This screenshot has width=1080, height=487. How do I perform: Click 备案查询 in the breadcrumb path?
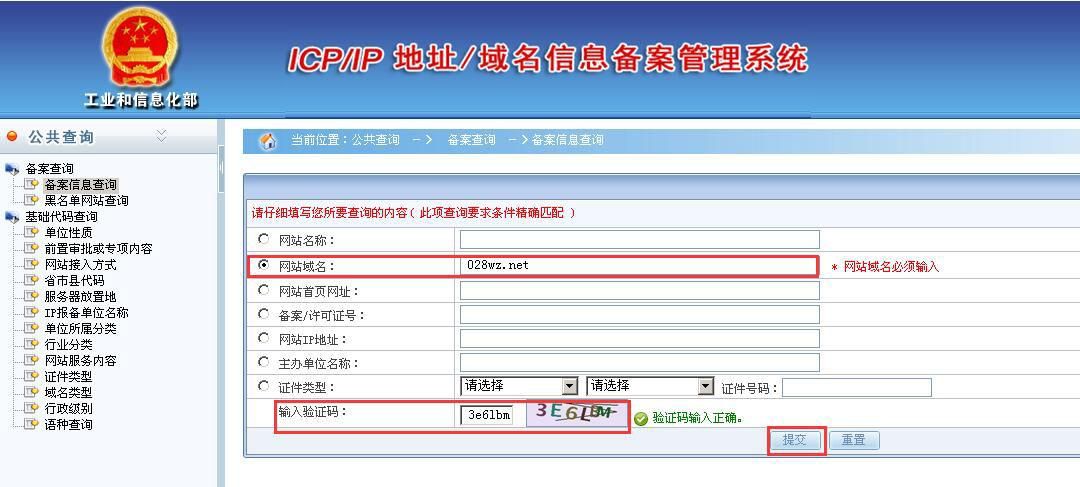(x=471, y=140)
